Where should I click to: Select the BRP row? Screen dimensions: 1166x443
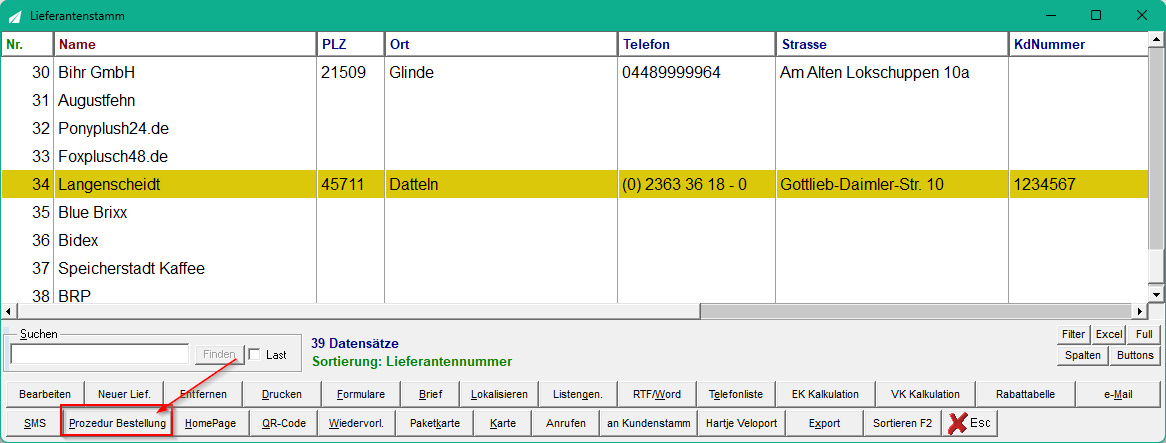575,294
